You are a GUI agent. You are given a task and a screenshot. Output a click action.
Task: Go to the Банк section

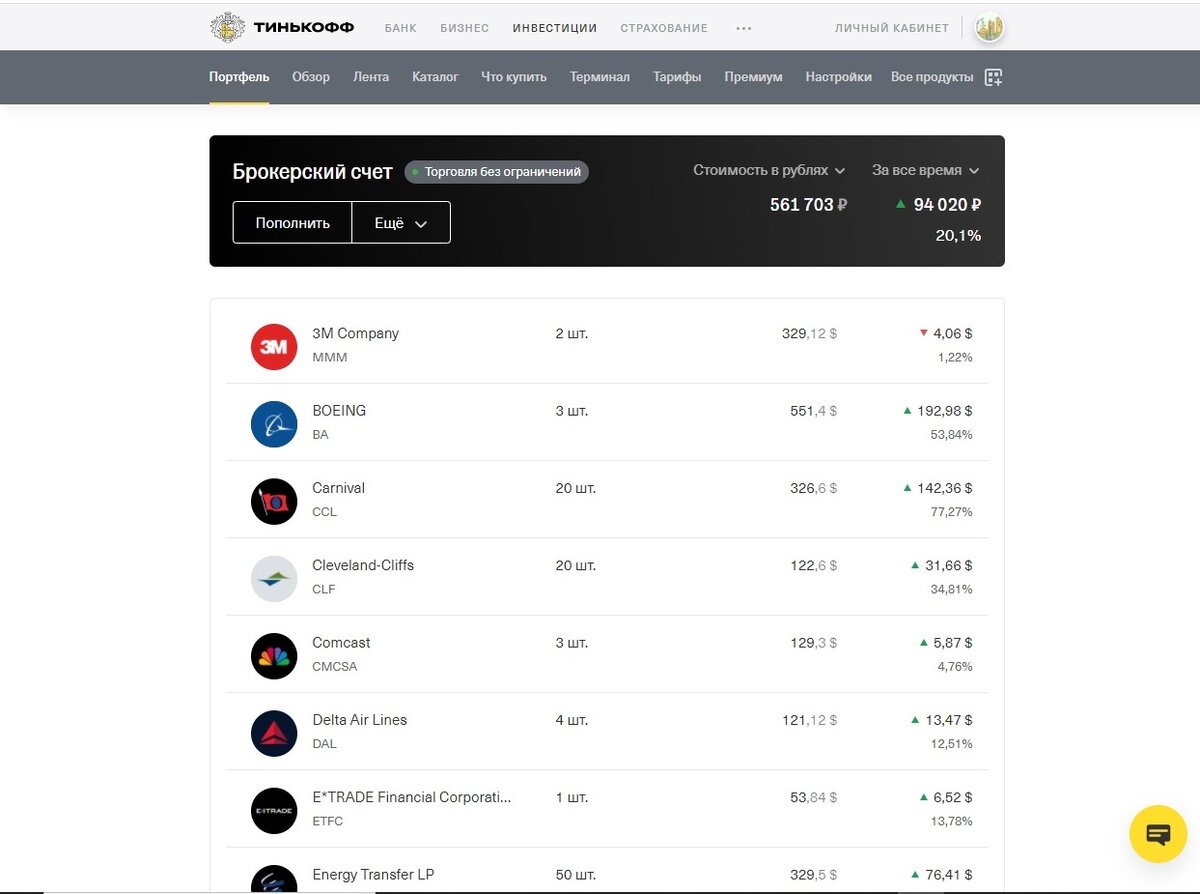coord(401,28)
